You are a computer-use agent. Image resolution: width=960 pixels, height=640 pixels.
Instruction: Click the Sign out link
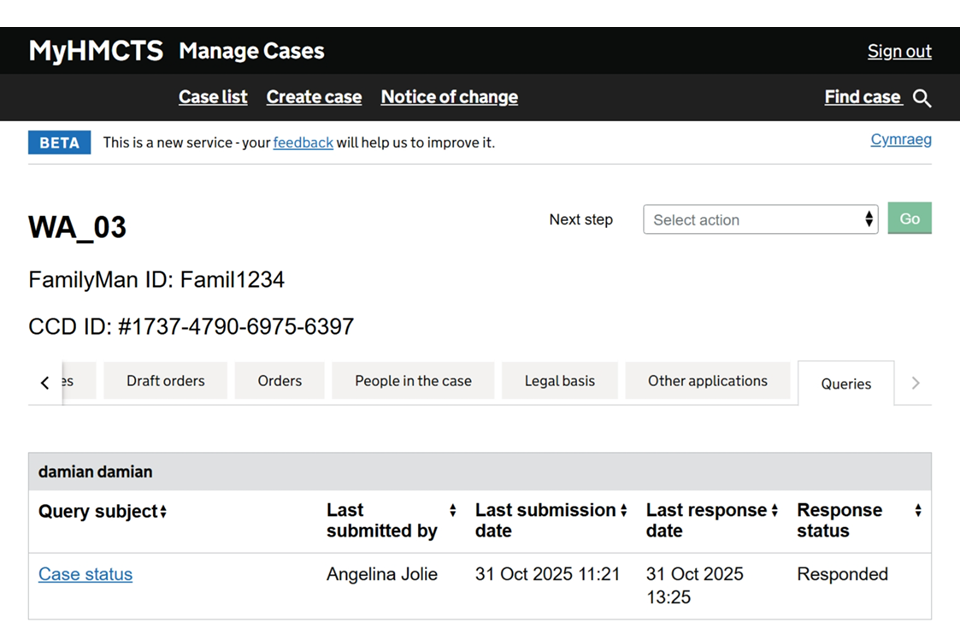[x=899, y=51]
